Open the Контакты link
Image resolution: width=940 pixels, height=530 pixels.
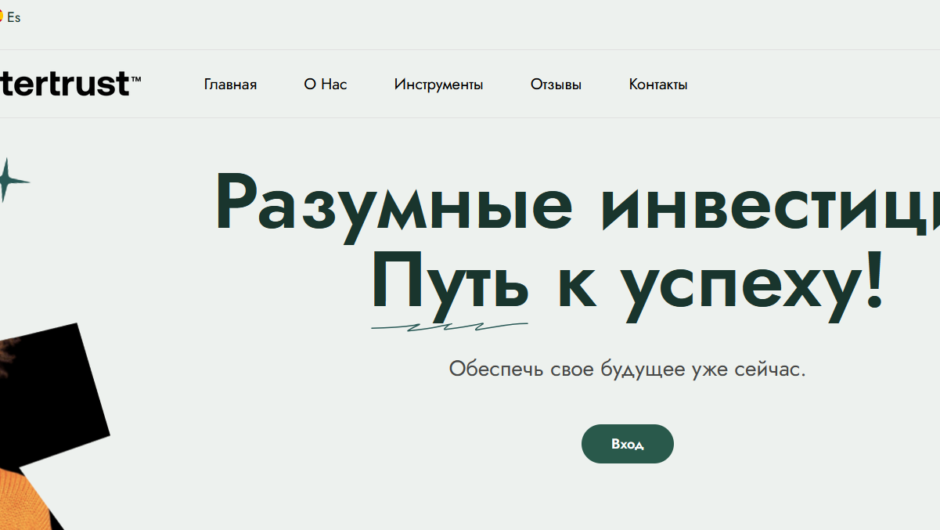[x=657, y=85]
